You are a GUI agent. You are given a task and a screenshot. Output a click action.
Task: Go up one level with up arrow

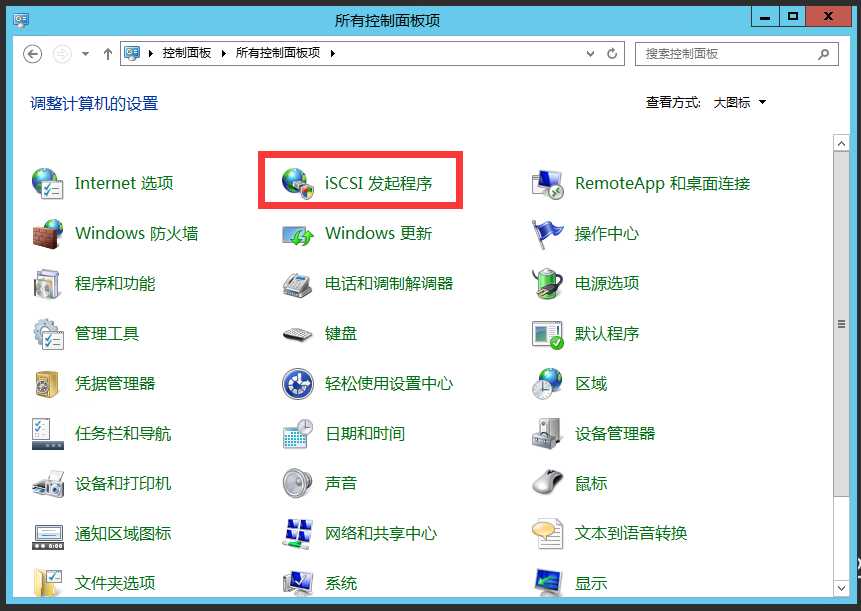tap(108, 54)
